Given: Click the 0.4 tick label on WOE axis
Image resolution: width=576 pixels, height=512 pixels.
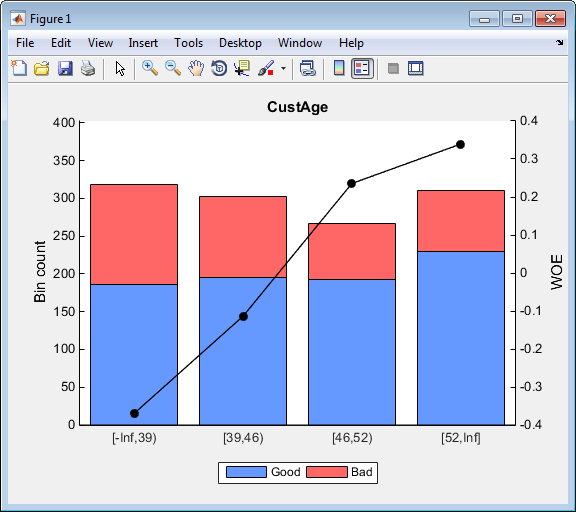Looking at the screenshot, I should click(529, 120).
